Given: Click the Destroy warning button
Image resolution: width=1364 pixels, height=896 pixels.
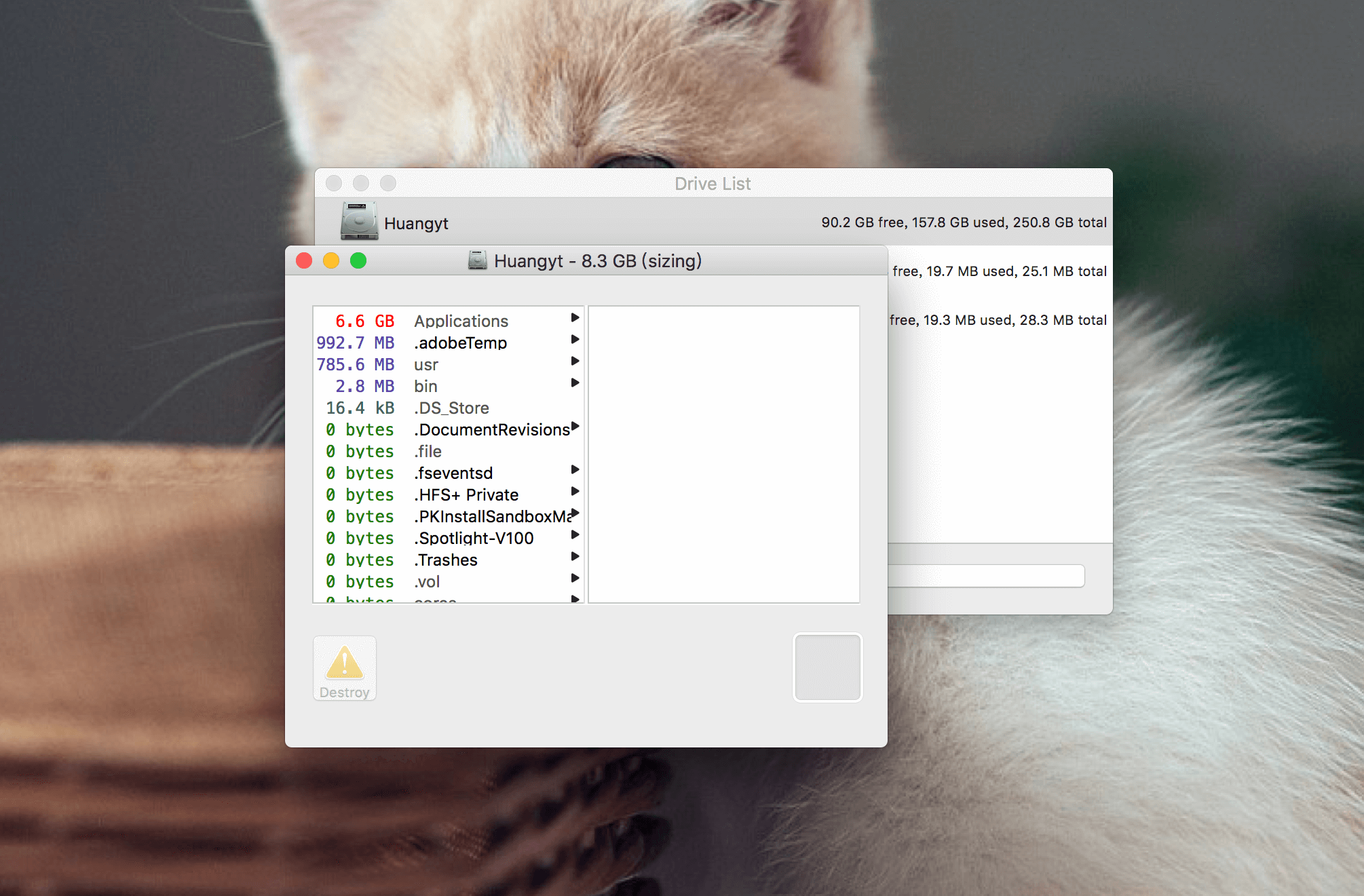Looking at the screenshot, I should pos(345,668).
